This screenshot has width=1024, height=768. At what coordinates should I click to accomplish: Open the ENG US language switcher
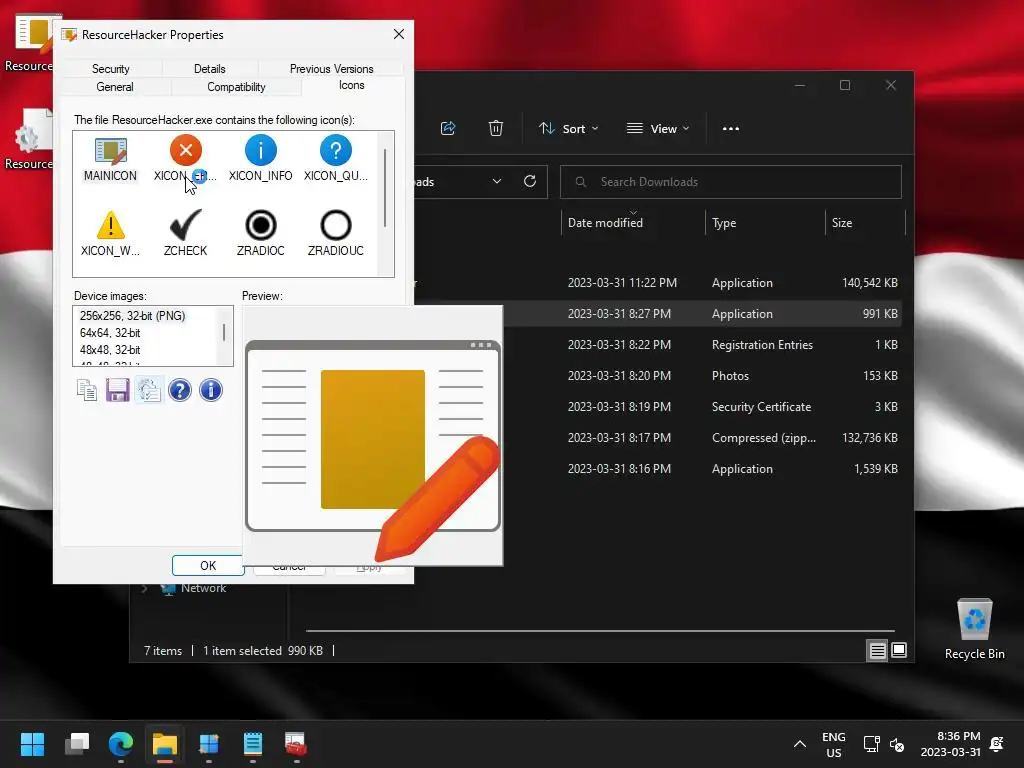tap(834, 744)
